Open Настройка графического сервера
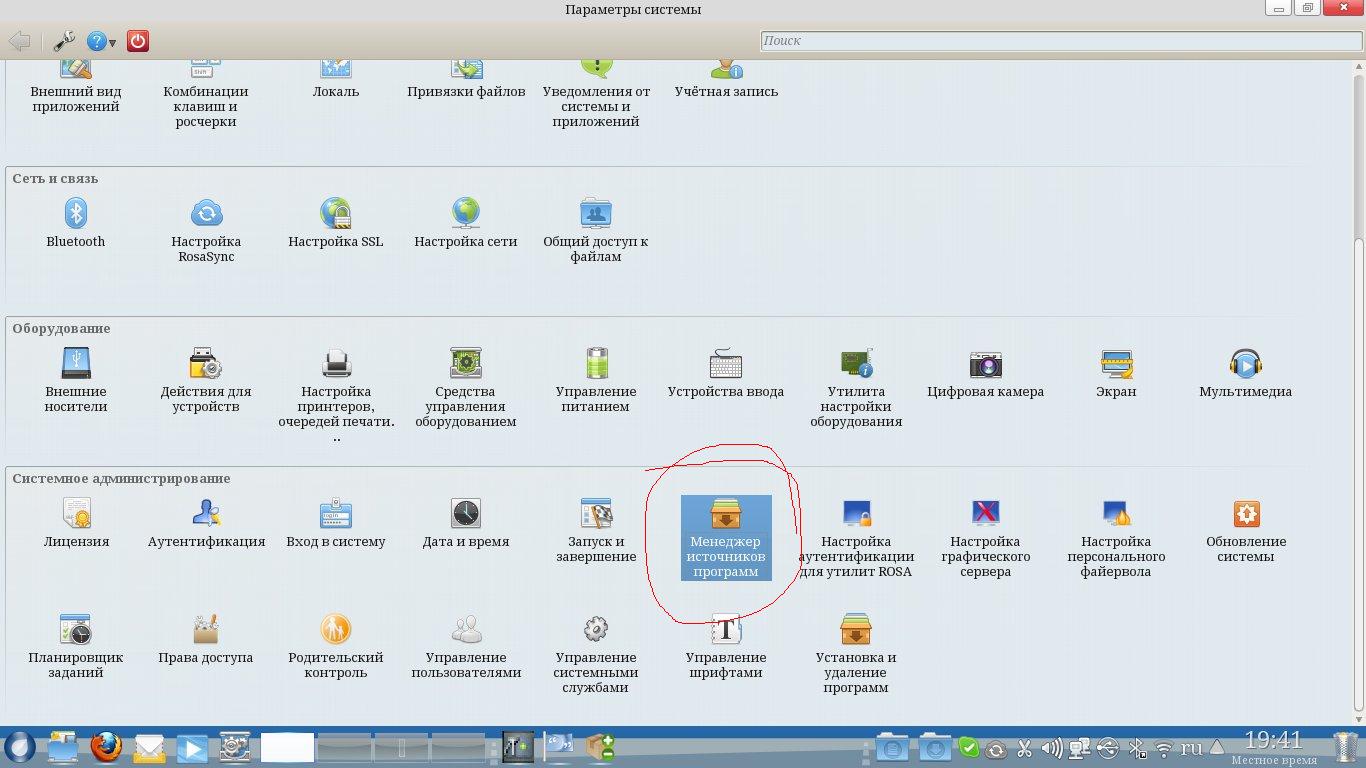 click(x=986, y=537)
